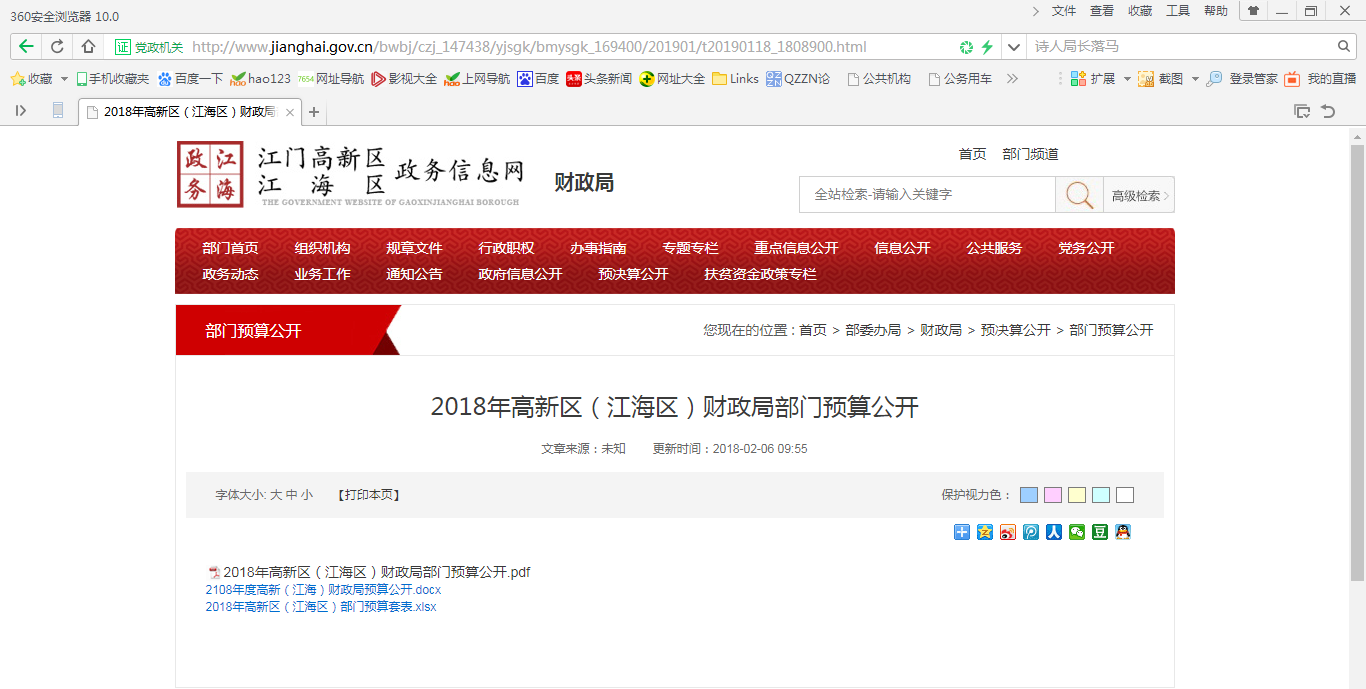The width and height of the screenshot is (1366, 689).
Task: Open the 网址大全 bookmark
Action: coord(672,78)
